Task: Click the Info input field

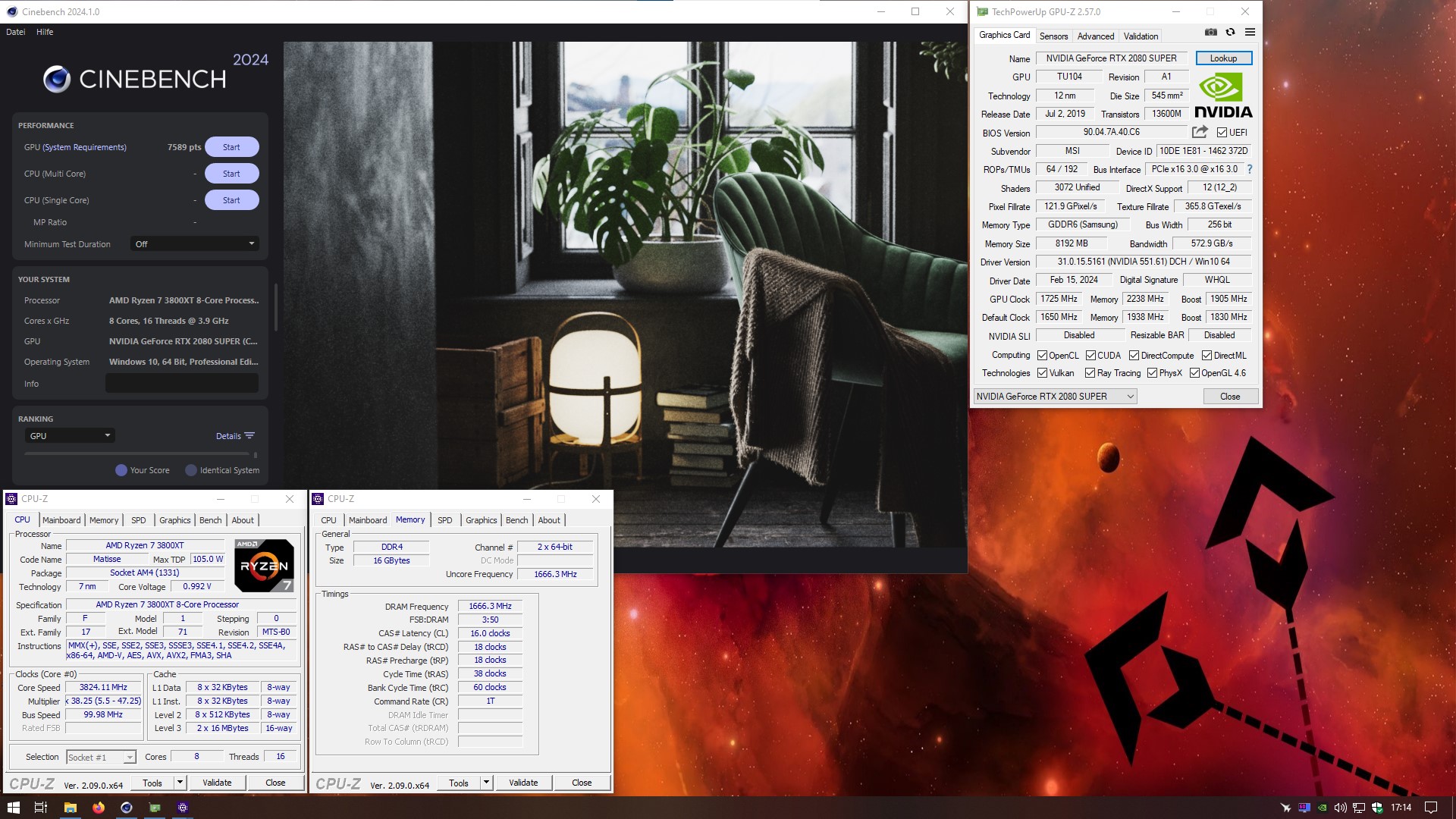Action: [x=182, y=384]
